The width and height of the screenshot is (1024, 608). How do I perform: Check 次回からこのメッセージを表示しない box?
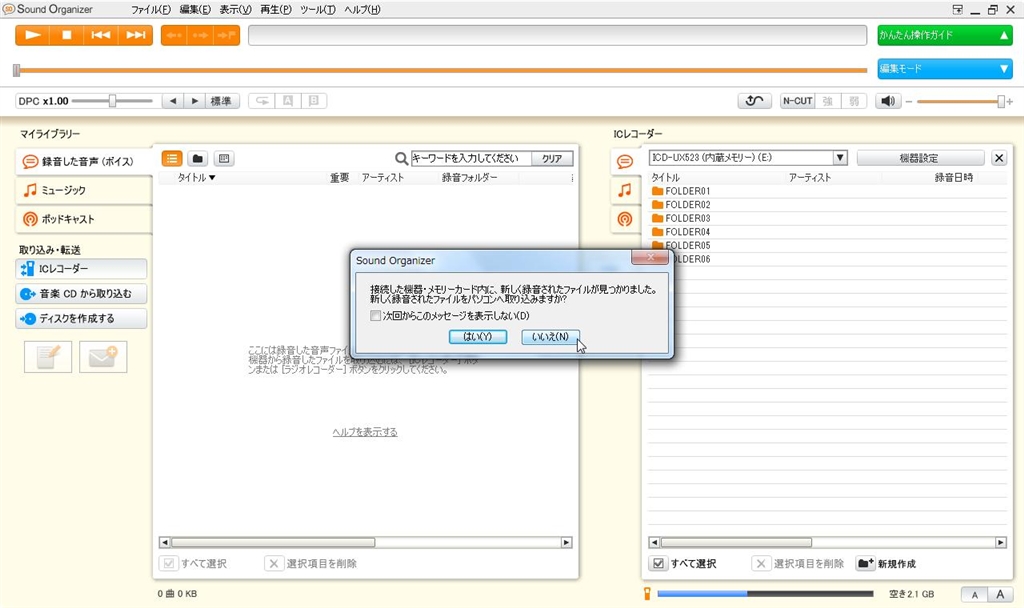(376, 315)
